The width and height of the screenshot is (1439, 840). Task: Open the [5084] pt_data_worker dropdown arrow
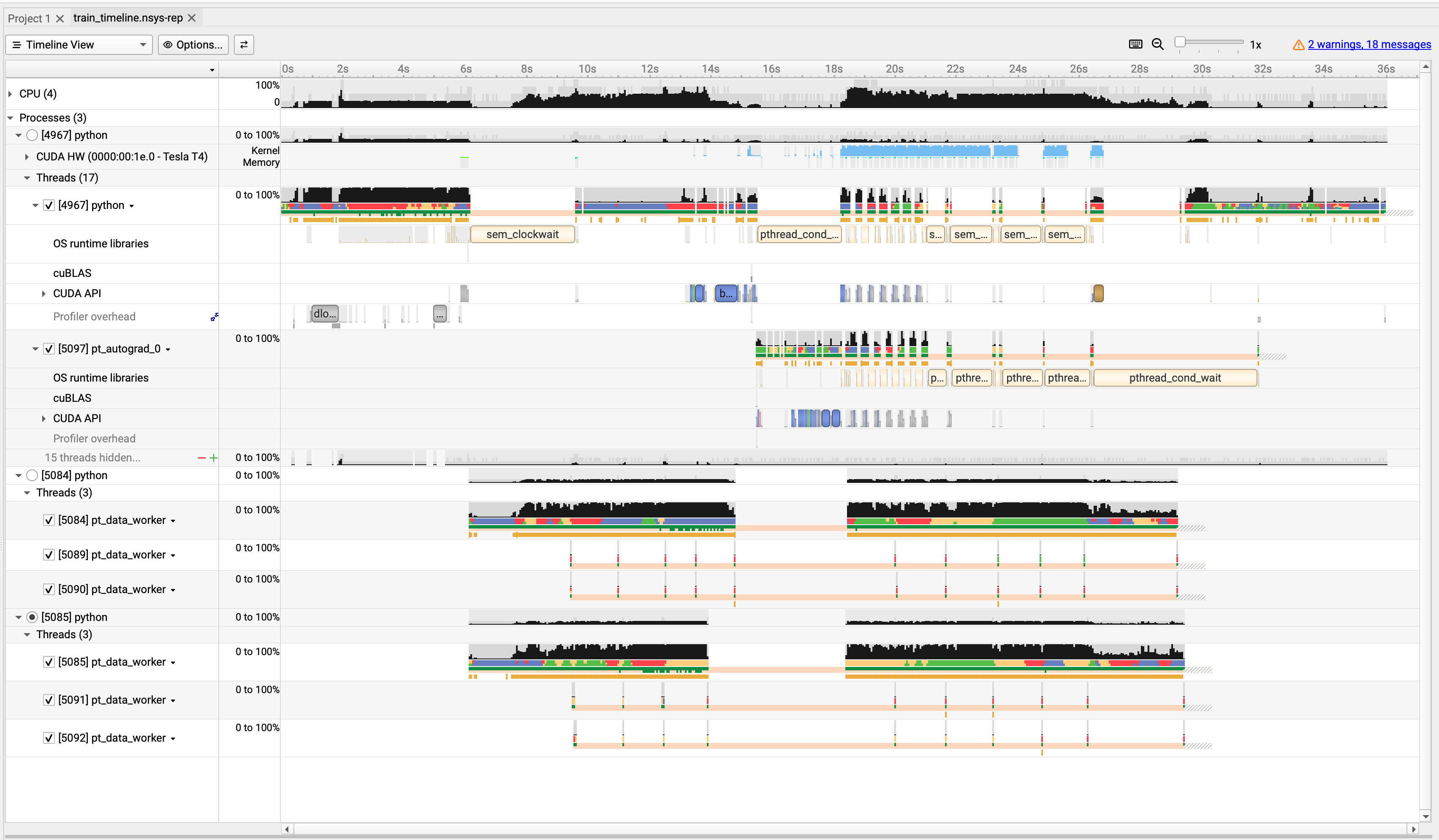click(173, 521)
